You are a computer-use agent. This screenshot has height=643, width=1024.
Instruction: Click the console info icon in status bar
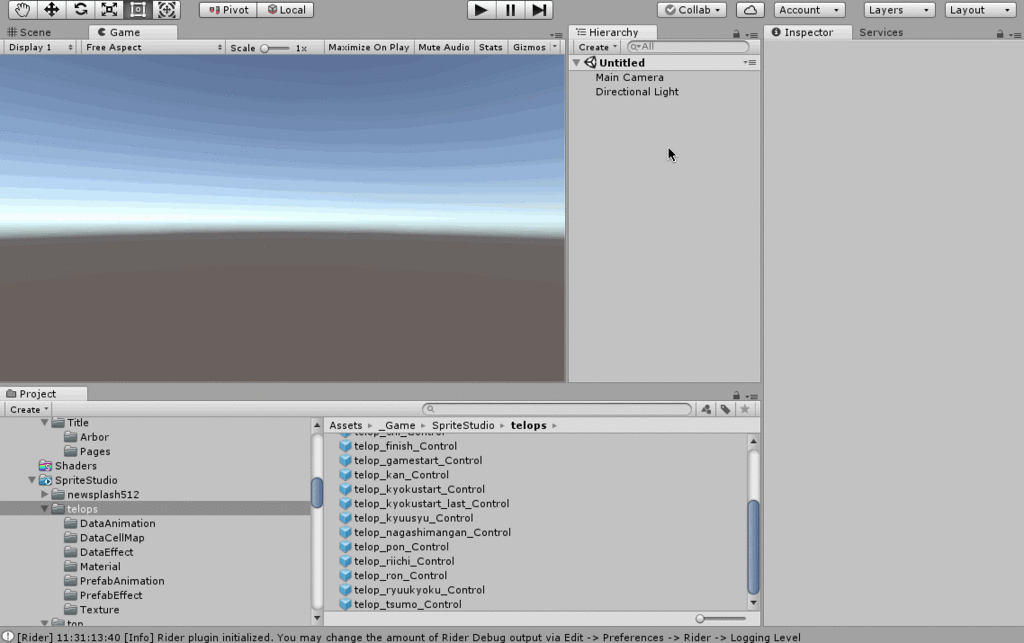click(x=7, y=637)
